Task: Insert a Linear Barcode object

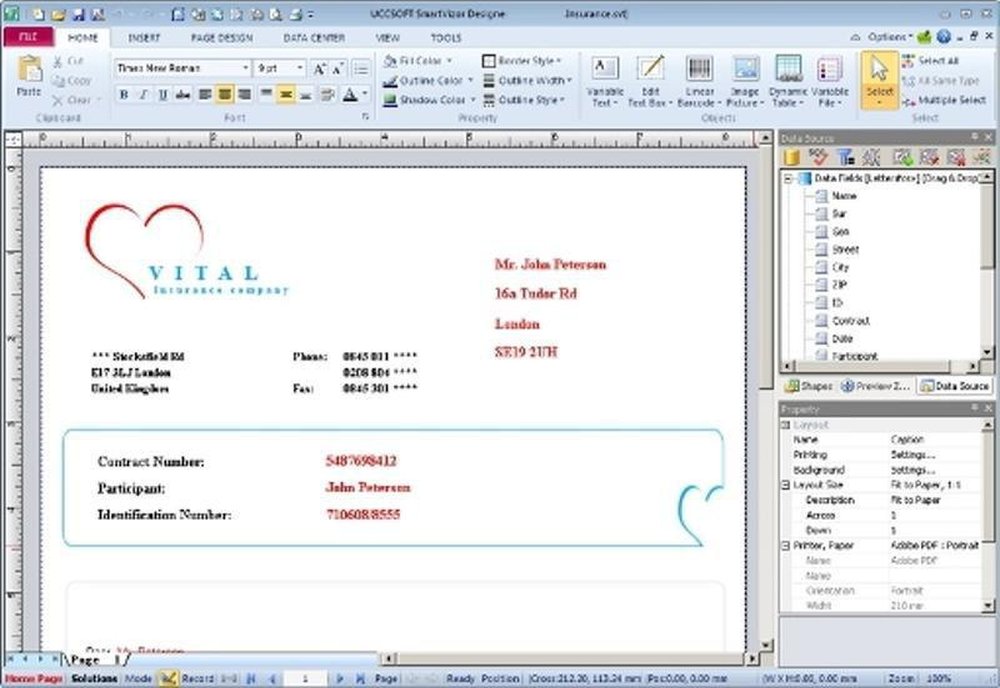Action: point(699,82)
